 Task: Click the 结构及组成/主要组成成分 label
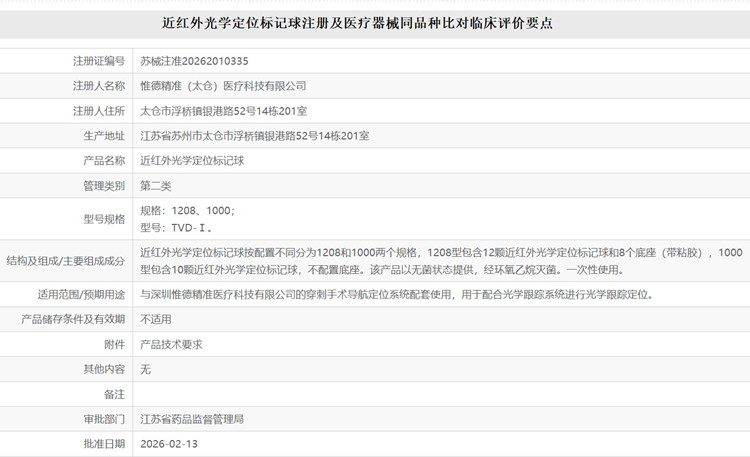[x=66, y=261]
